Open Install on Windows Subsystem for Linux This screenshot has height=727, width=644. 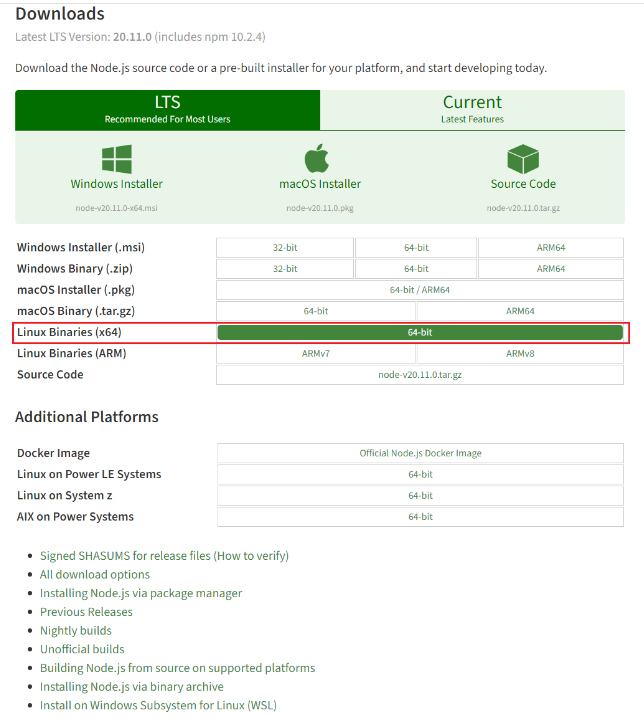pos(158,705)
